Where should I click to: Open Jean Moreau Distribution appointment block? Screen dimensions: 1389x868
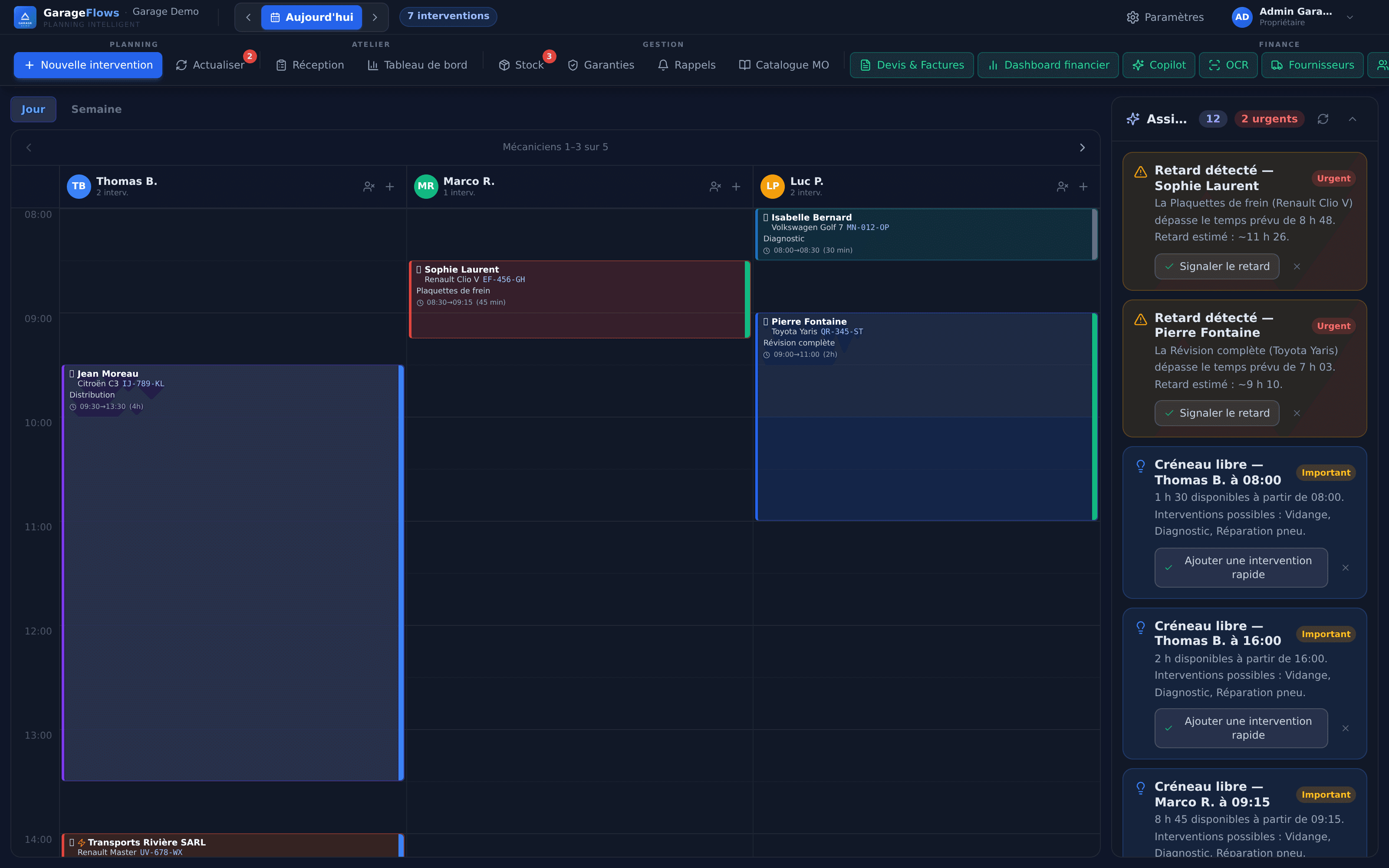233,572
